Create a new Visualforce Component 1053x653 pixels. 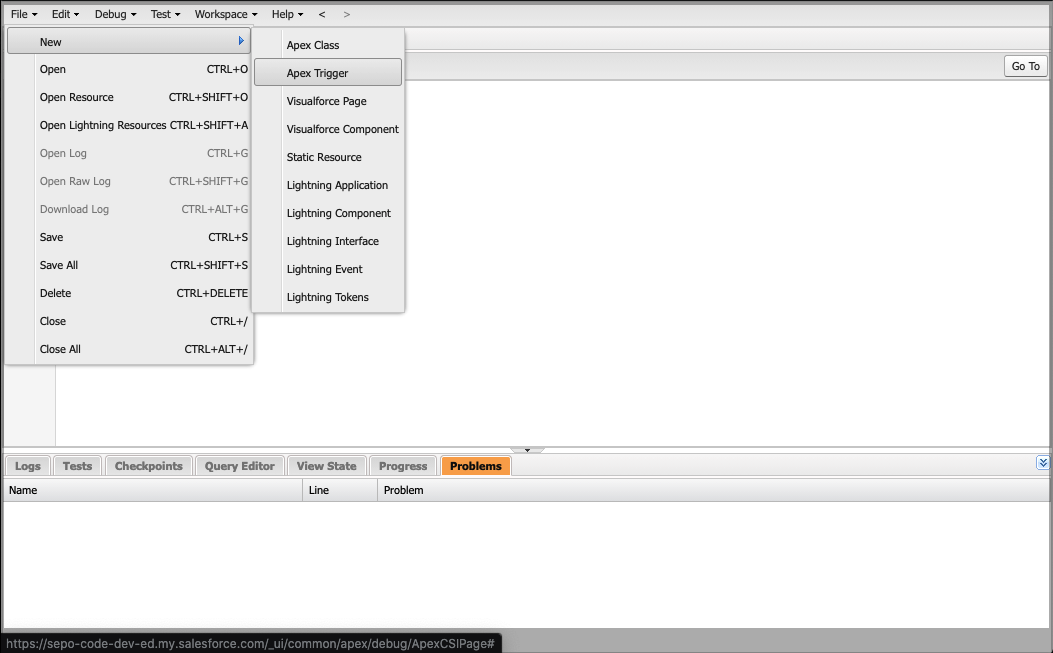[328, 129]
